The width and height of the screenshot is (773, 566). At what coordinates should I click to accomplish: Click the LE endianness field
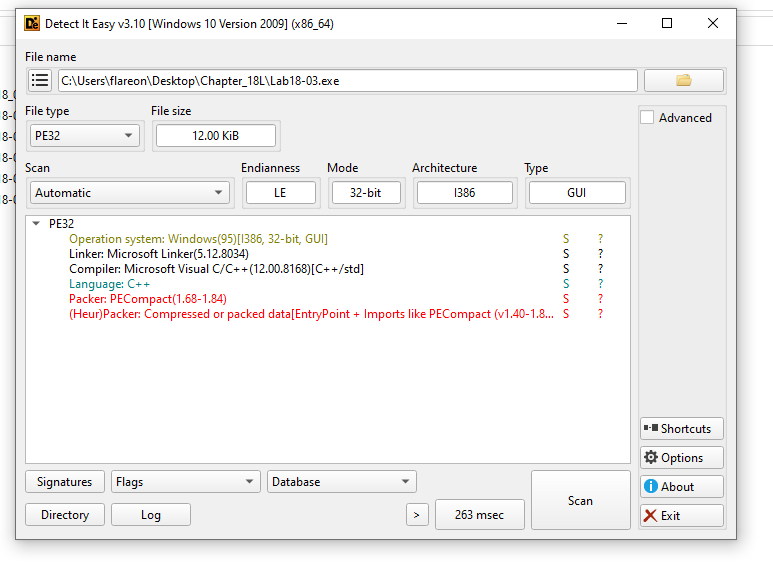281,193
